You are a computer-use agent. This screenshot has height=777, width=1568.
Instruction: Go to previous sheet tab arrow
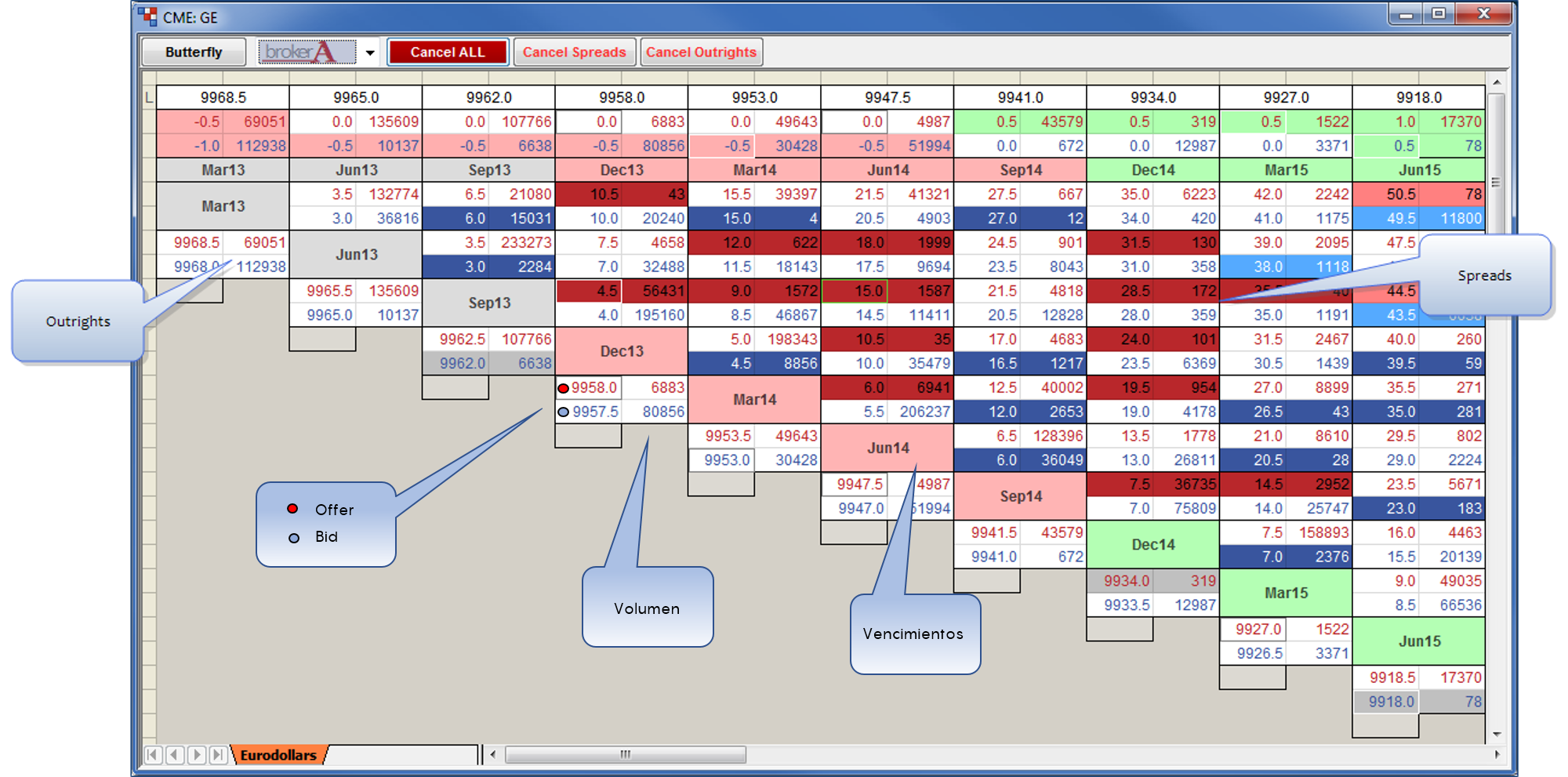(x=175, y=755)
